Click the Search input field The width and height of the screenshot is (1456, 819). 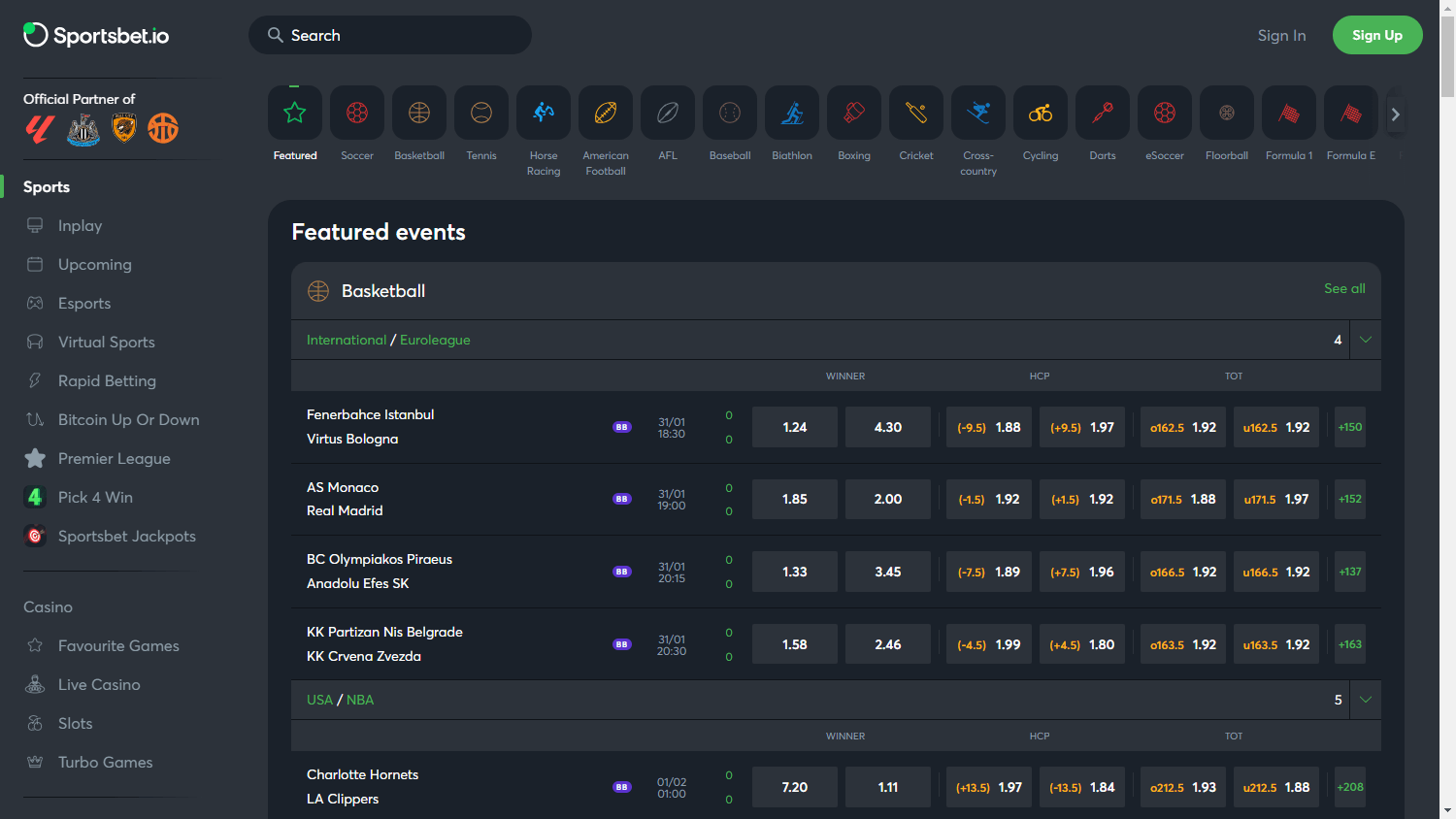tap(390, 35)
